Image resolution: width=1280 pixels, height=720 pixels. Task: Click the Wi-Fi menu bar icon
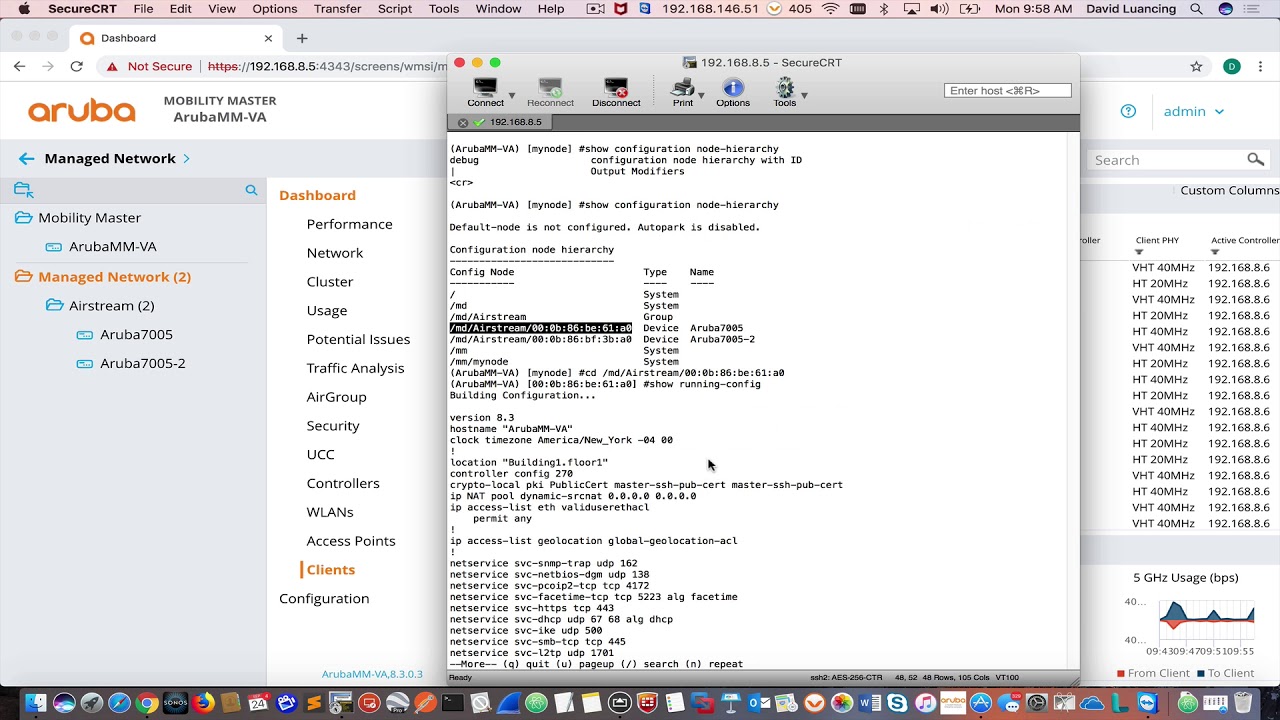pos(831,9)
